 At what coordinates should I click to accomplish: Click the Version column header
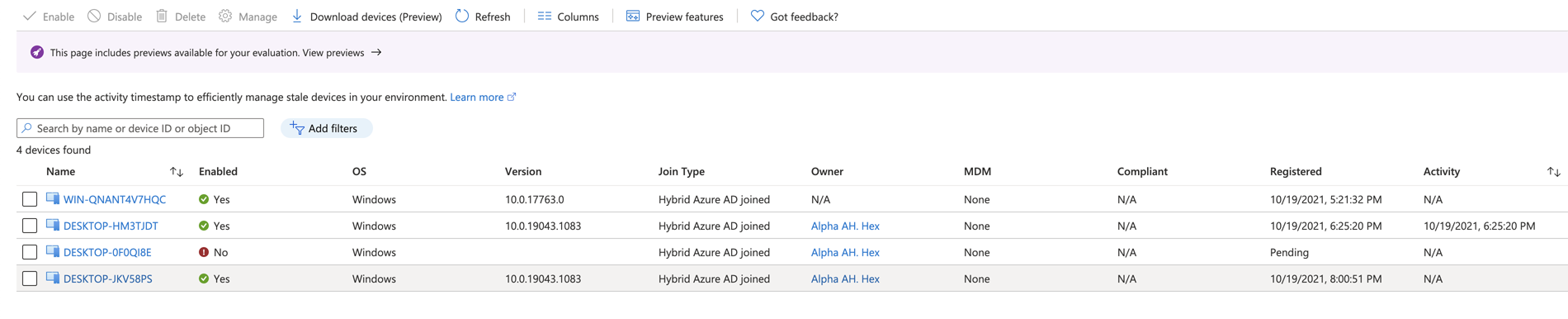pyautogui.click(x=523, y=172)
